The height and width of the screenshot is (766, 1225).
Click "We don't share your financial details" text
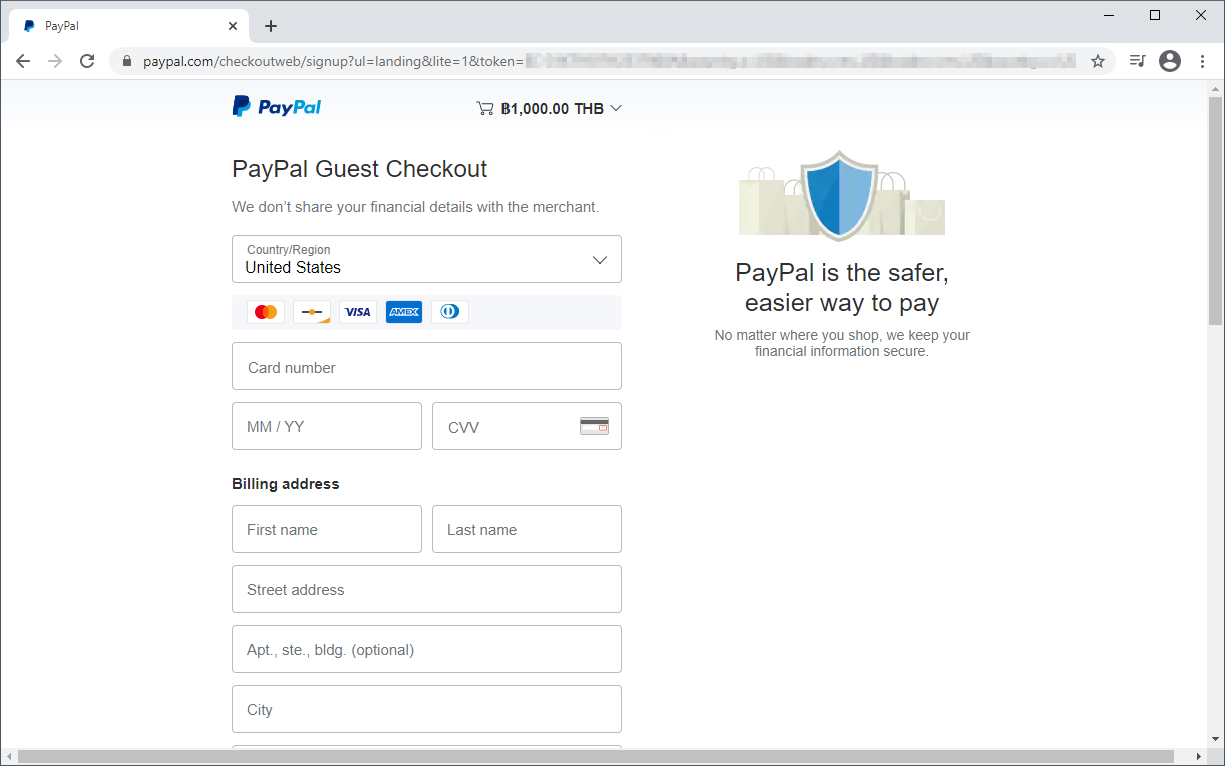415,207
